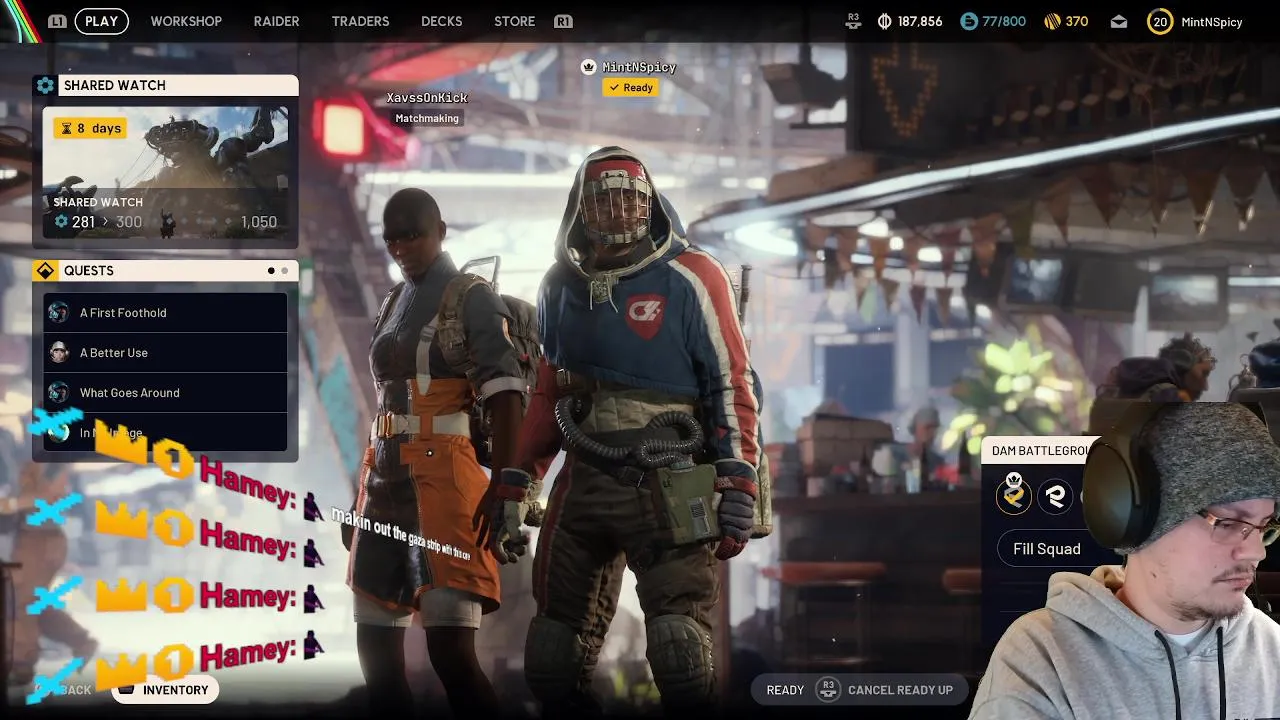Click the blue token icon beside 77/800
The image size is (1280, 720).
(968, 21)
